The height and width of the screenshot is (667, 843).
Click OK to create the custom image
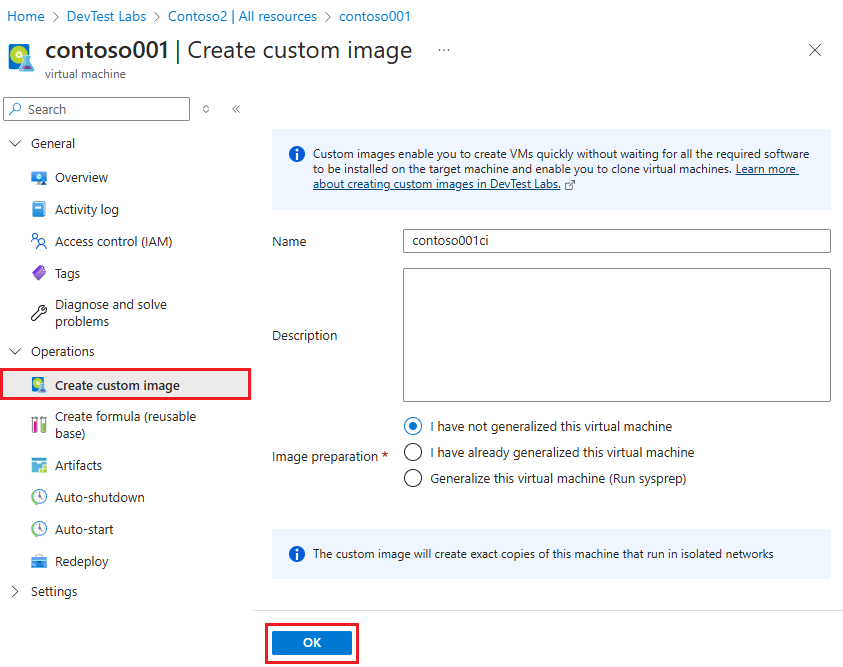[x=311, y=642]
